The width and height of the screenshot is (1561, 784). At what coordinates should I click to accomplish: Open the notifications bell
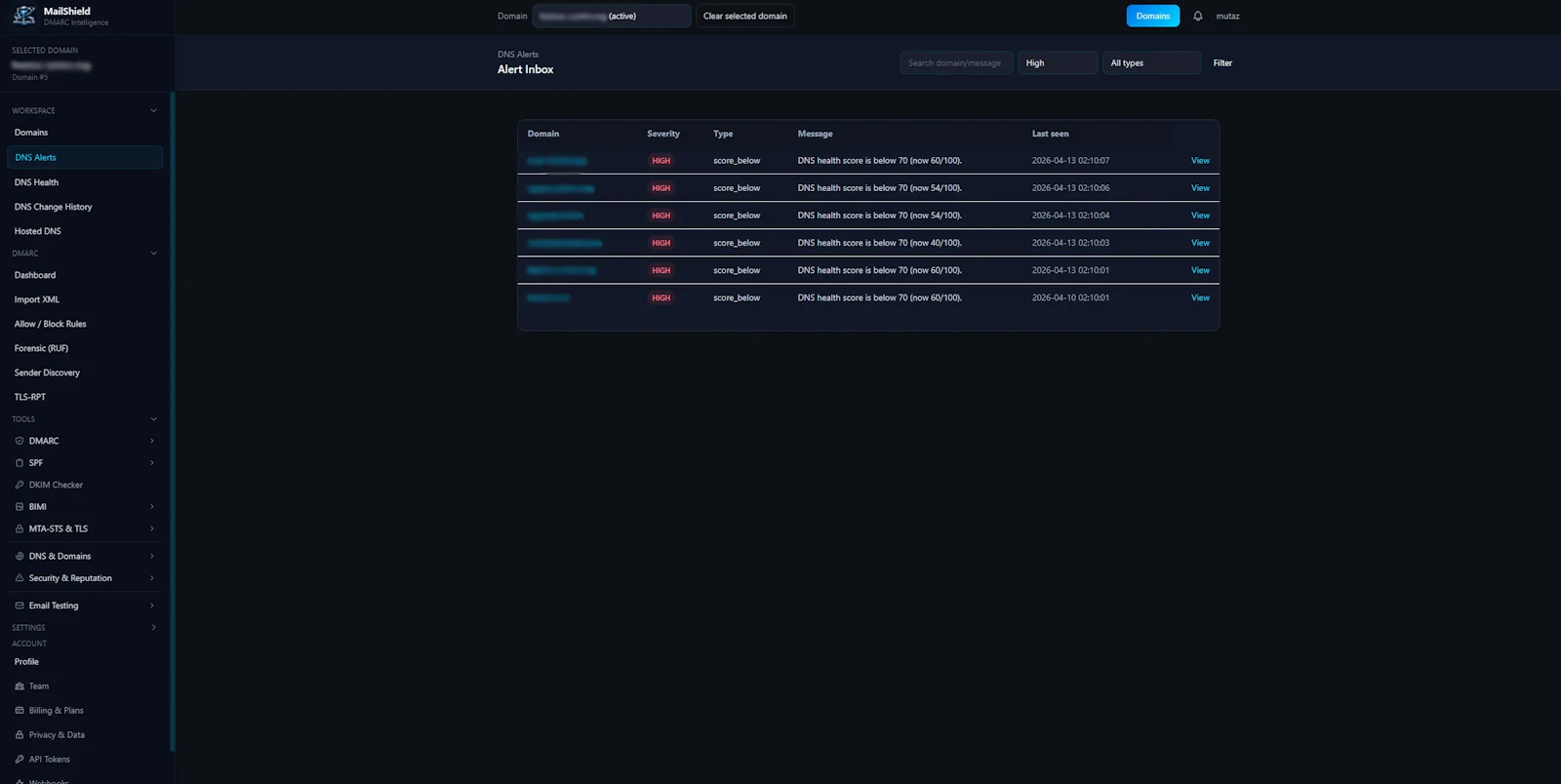click(x=1198, y=16)
